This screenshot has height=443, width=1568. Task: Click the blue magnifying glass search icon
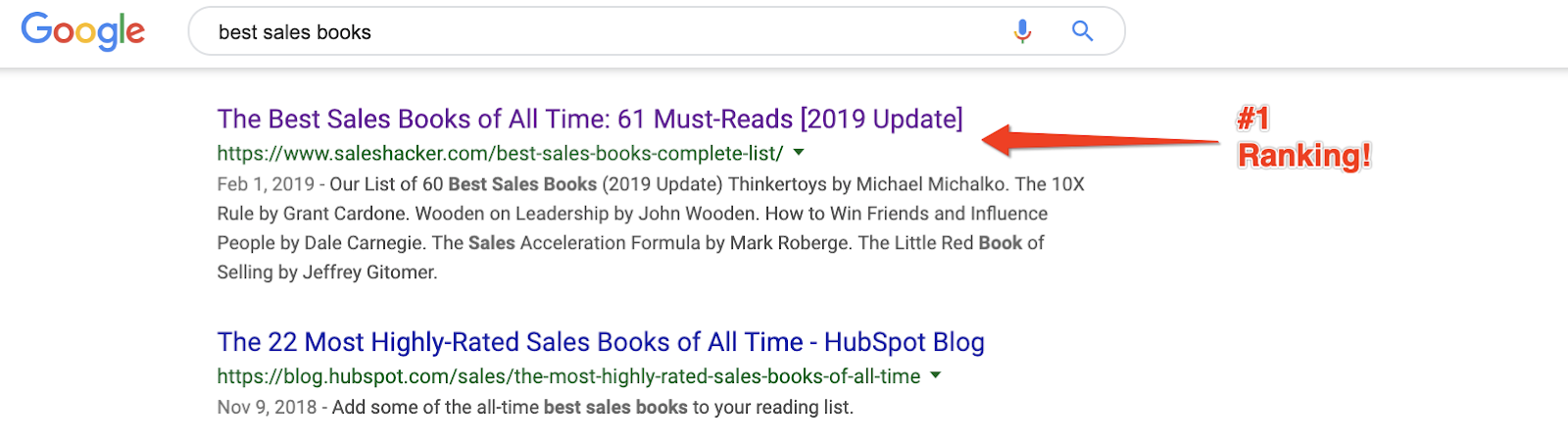1082,31
